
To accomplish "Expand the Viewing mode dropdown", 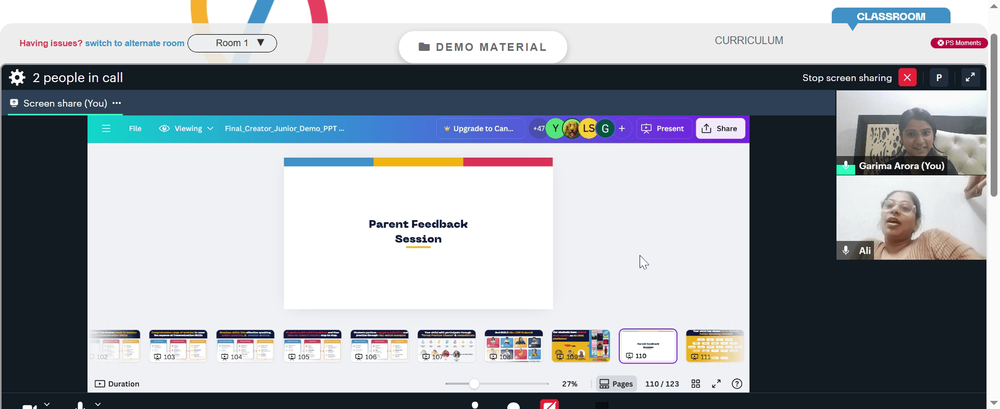I will [186, 128].
